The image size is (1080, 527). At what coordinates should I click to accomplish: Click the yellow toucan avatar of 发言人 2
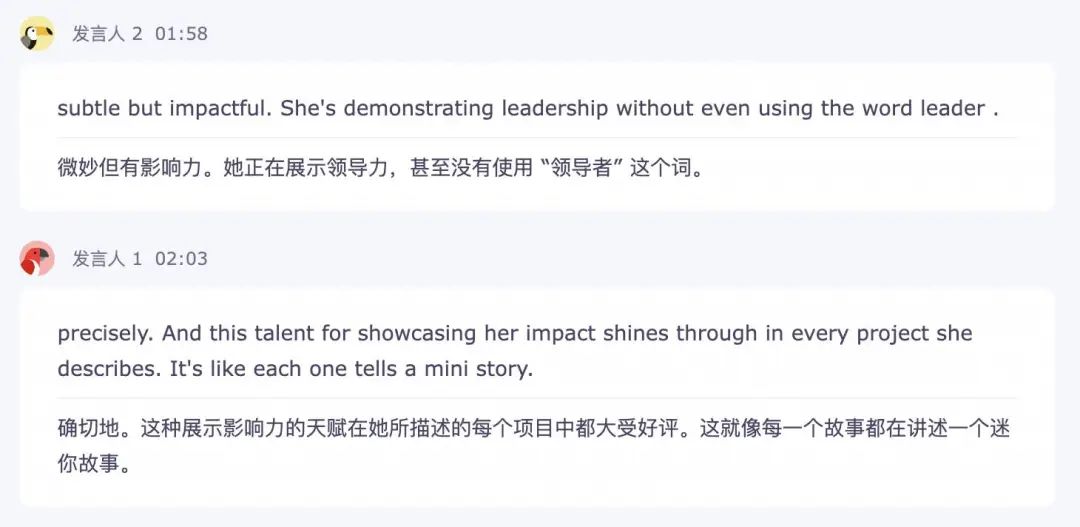37,34
